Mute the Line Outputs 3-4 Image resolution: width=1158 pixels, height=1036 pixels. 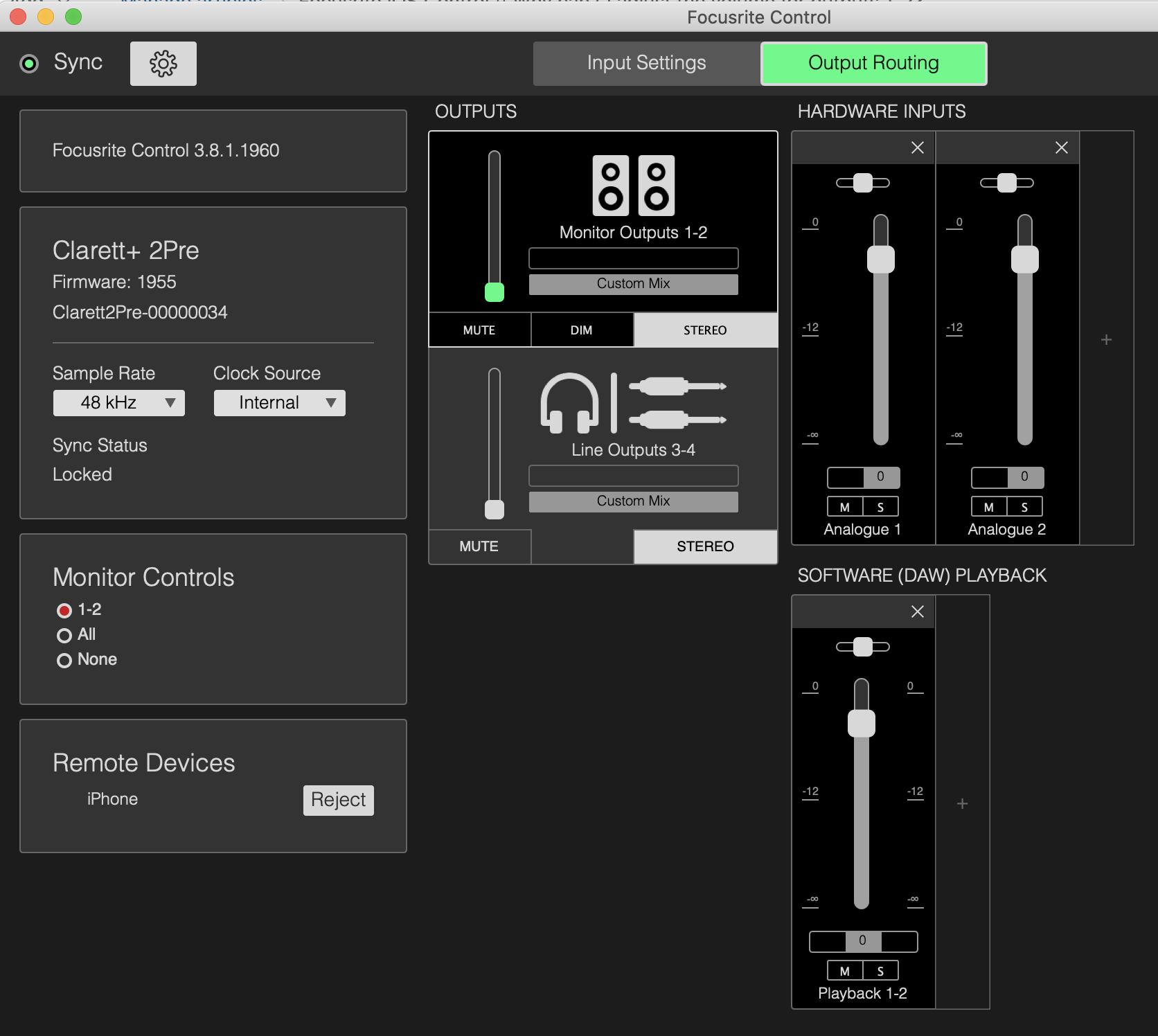pos(479,546)
